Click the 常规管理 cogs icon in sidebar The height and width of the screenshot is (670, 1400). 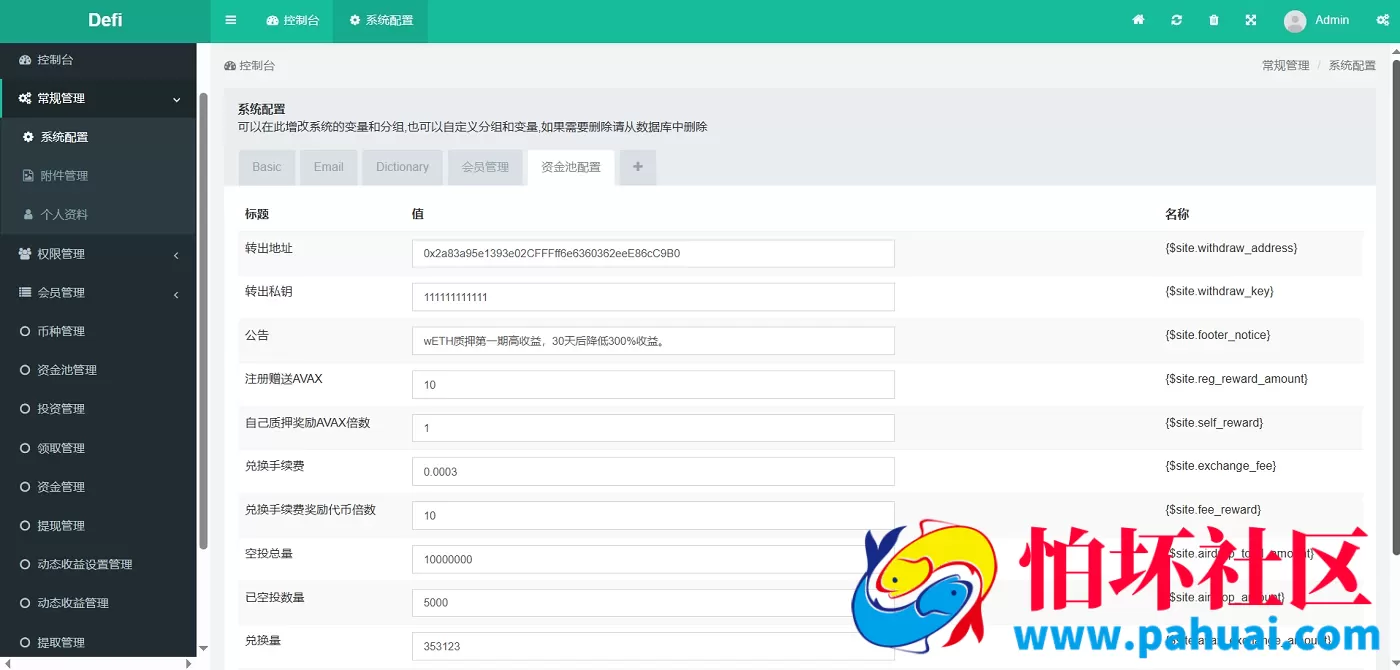pyautogui.click(x=25, y=98)
